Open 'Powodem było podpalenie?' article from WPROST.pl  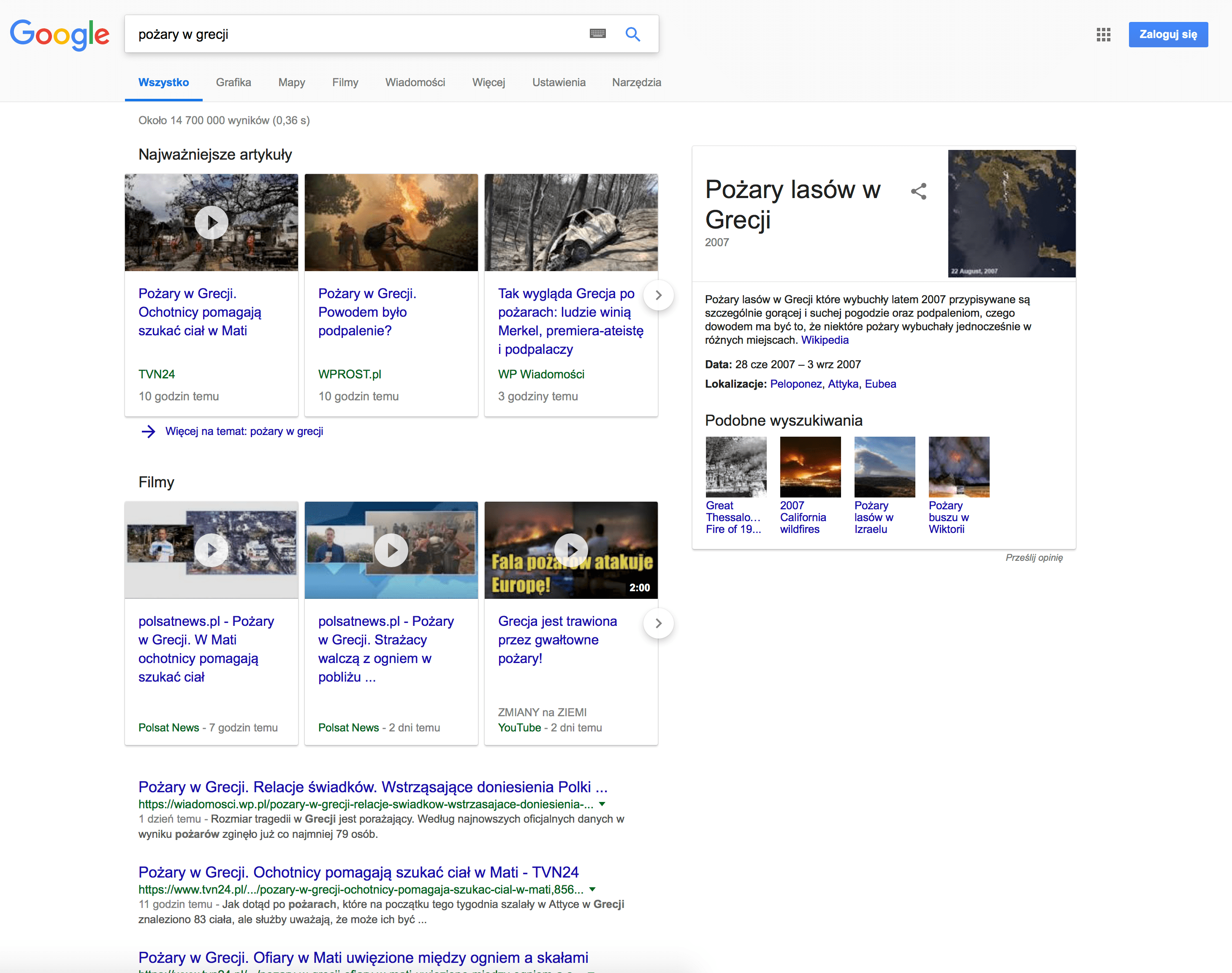367,312
